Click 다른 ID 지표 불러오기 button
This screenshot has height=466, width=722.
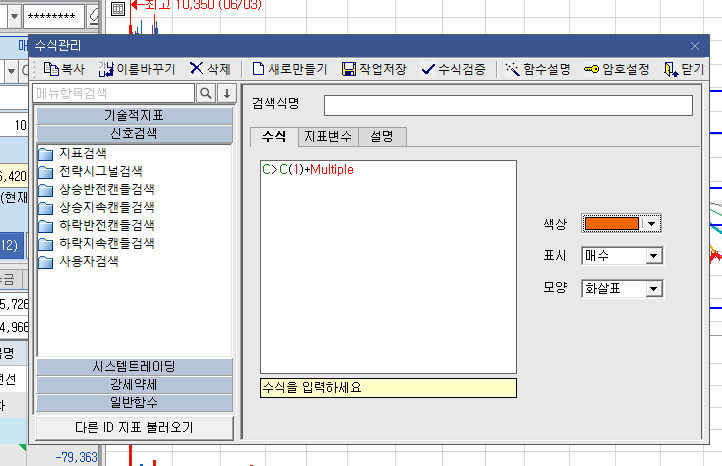(134, 427)
